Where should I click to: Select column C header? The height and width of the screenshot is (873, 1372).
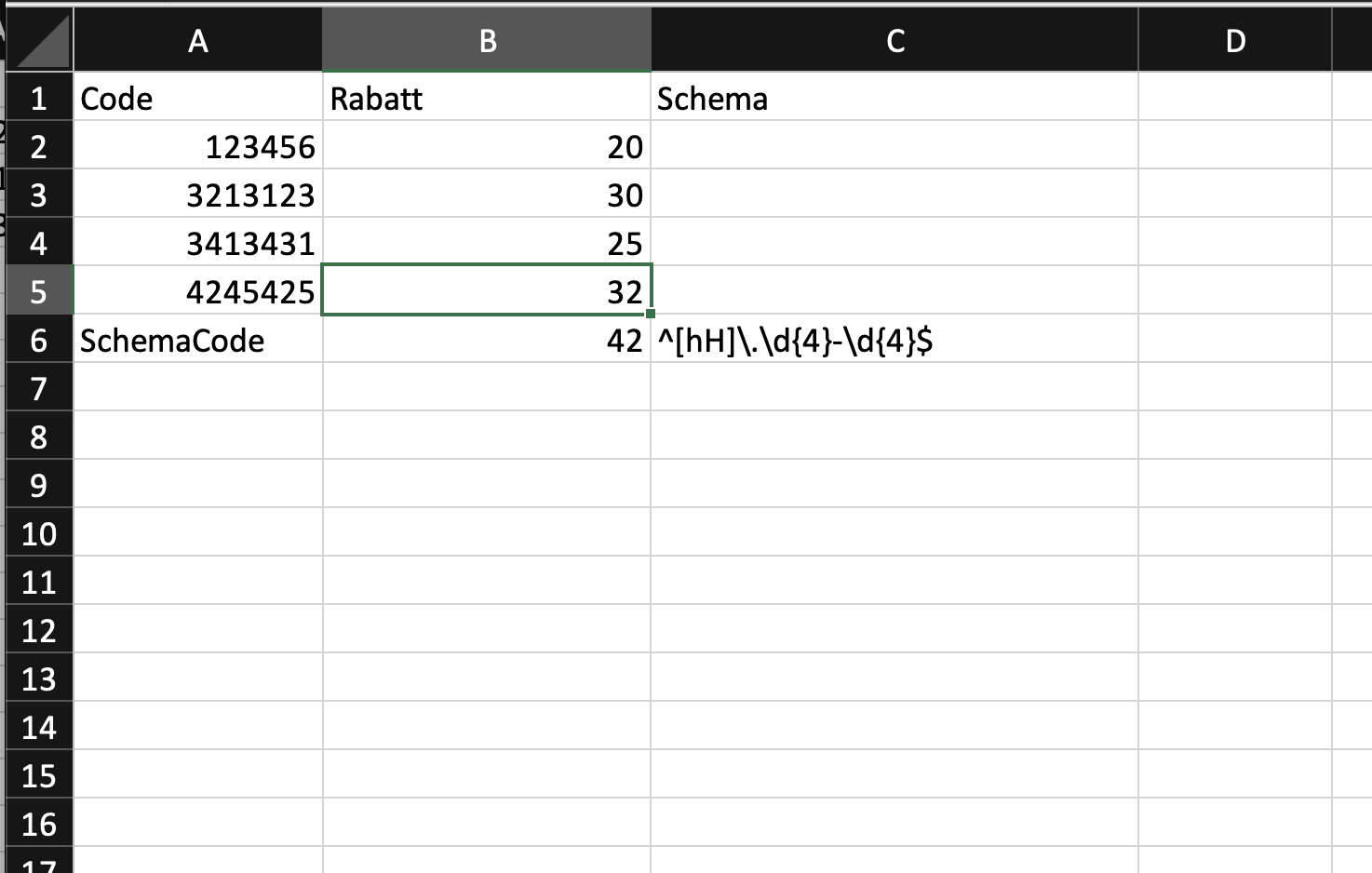click(894, 41)
